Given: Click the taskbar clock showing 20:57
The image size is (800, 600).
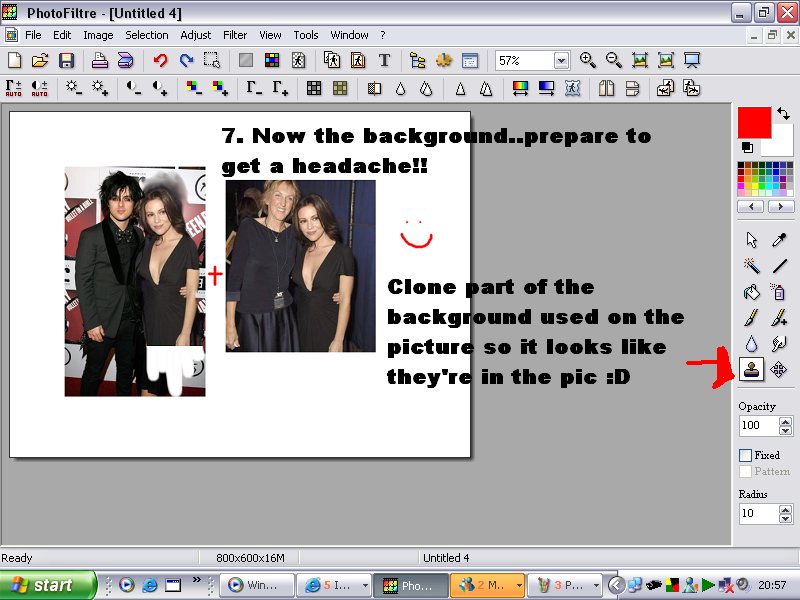Looking at the screenshot, I should [772, 585].
